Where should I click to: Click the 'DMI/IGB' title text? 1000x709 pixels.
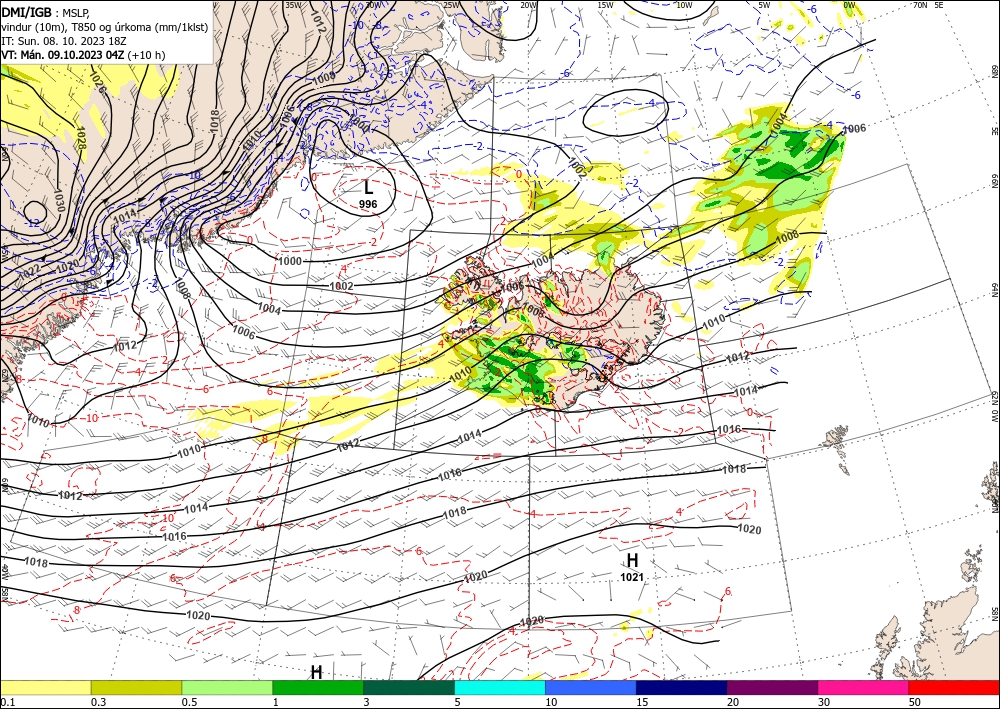tap(26, 11)
